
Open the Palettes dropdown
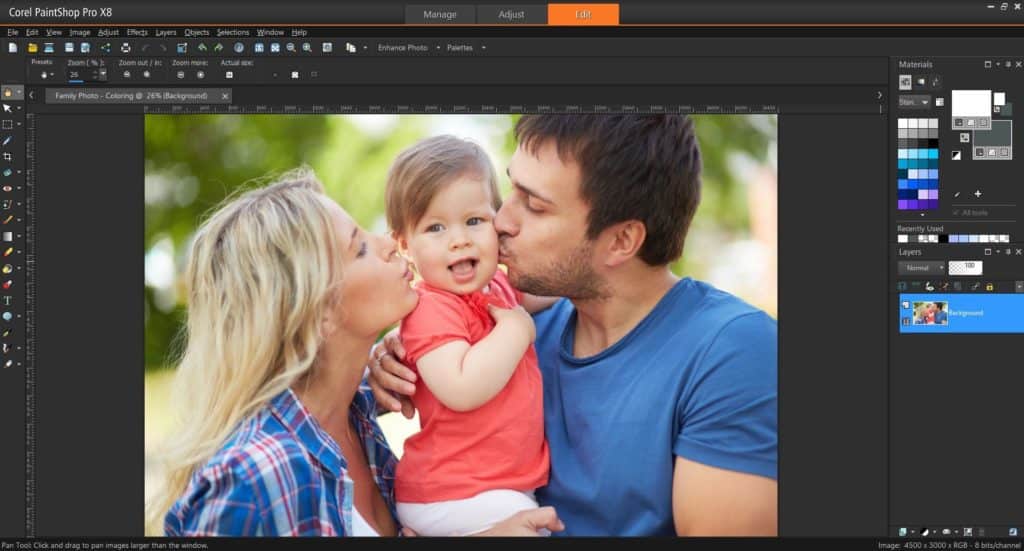coord(466,47)
